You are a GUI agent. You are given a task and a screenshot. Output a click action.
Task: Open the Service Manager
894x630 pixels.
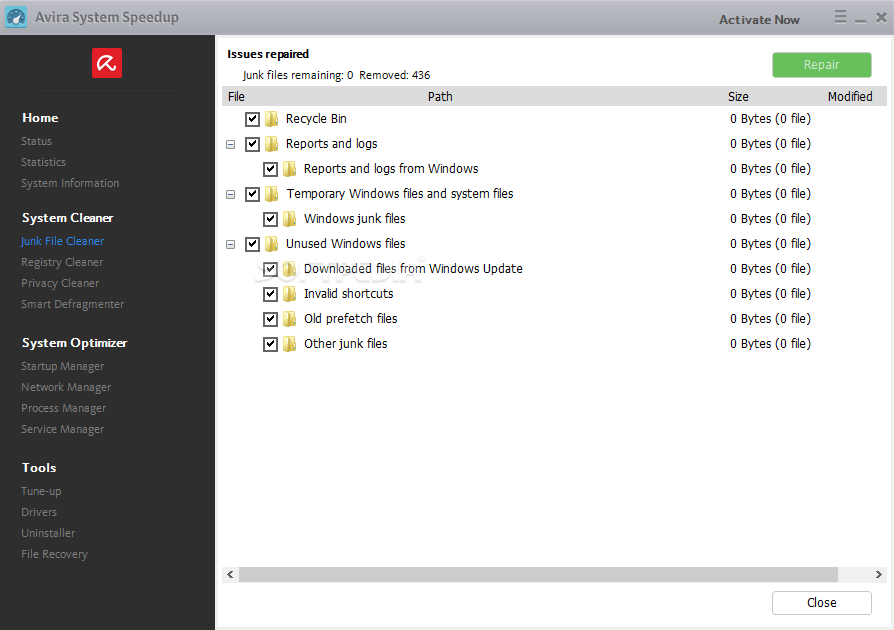(63, 429)
